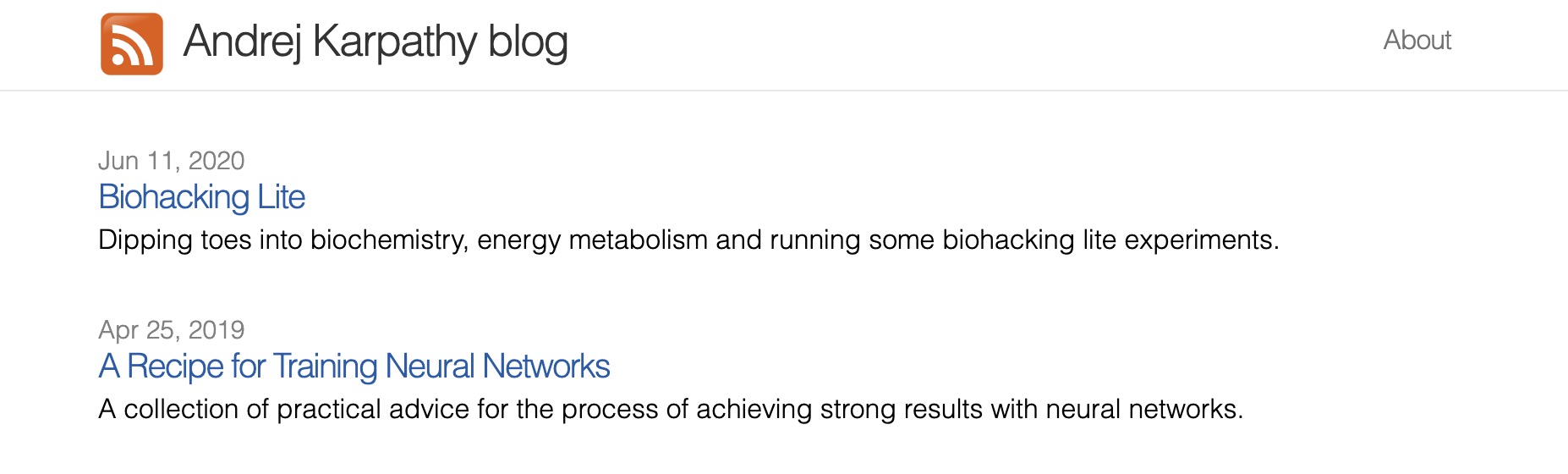Click the word "Karpathy" in the header

click(x=395, y=42)
